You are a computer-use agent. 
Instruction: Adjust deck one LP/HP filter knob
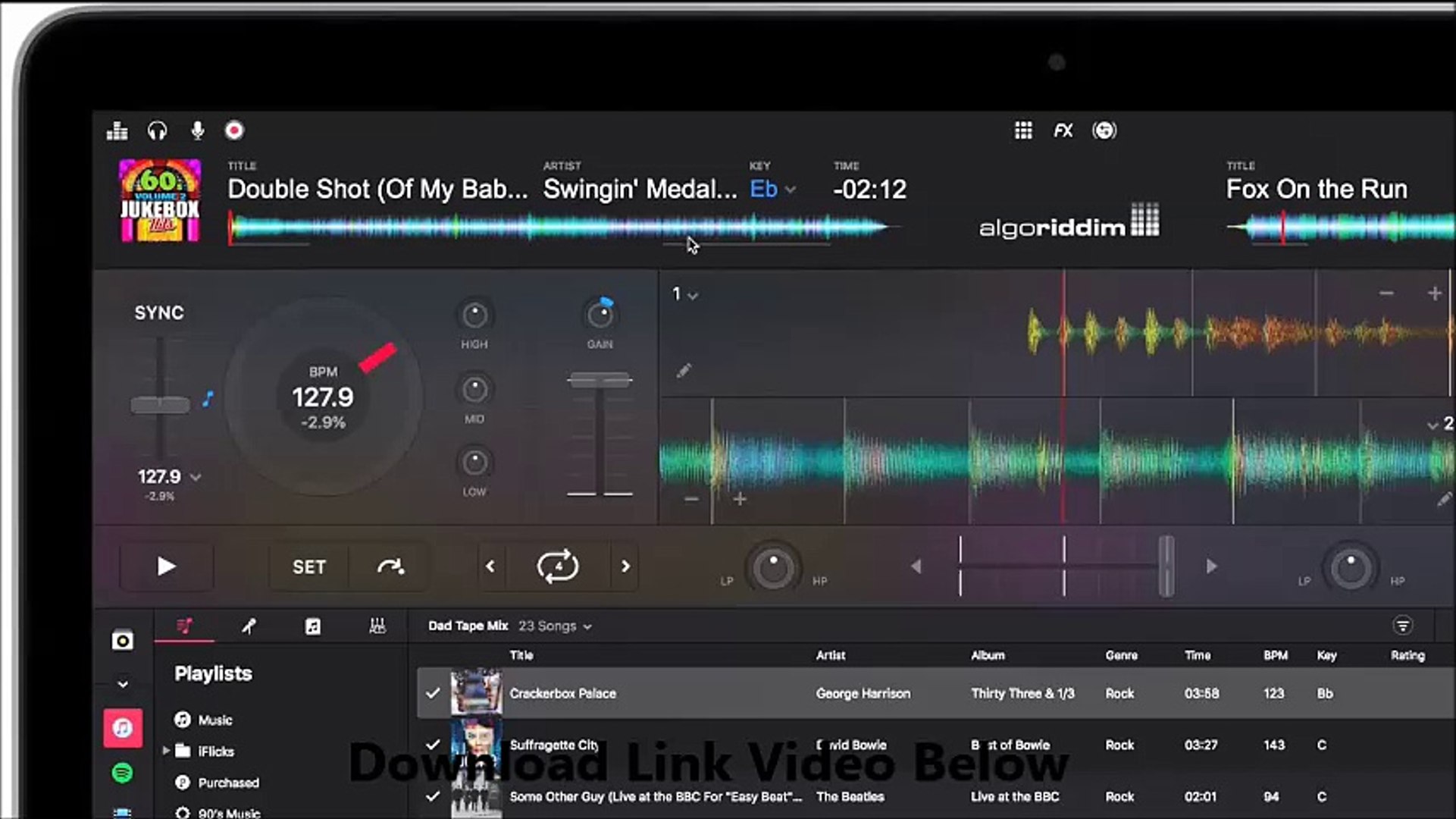tap(773, 568)
